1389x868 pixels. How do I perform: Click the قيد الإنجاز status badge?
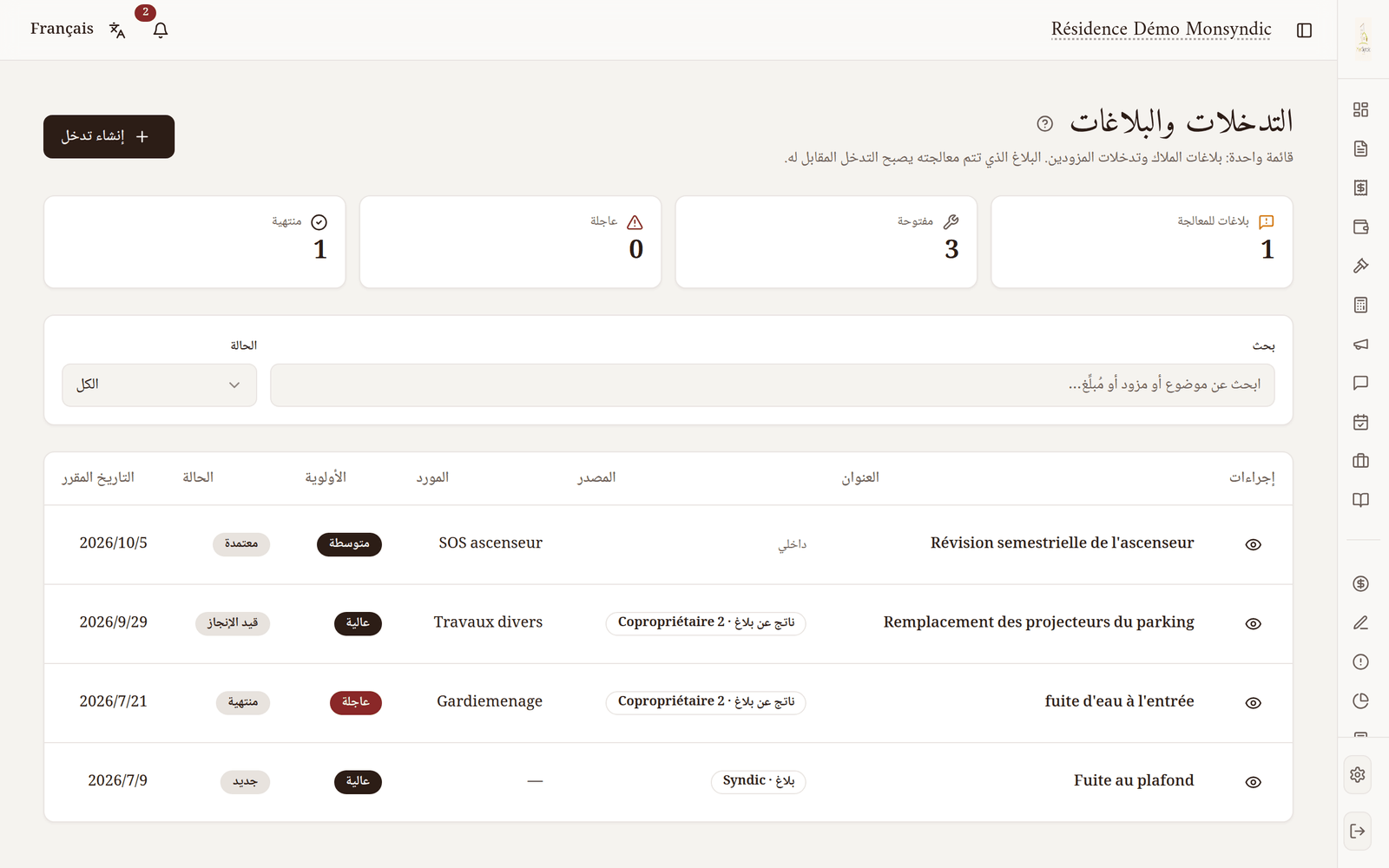pos(233,623)
